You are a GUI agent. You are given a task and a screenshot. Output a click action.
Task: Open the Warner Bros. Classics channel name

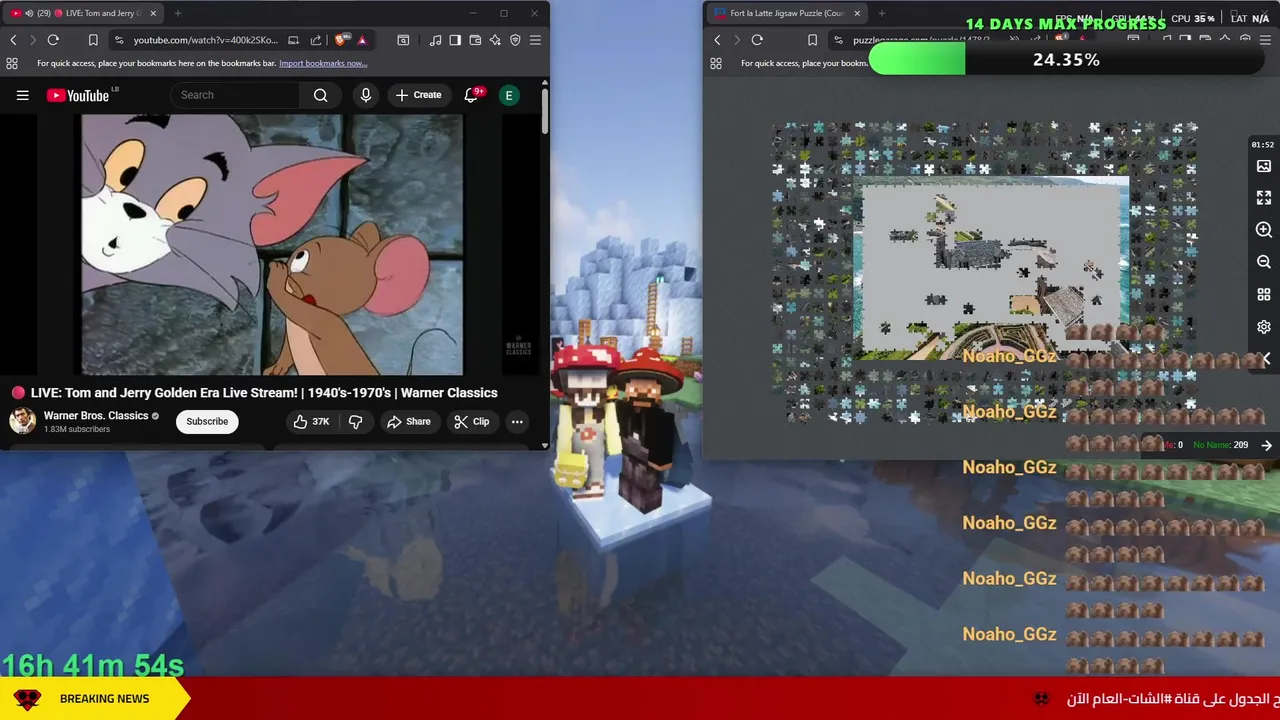click(x=96, y=415)
